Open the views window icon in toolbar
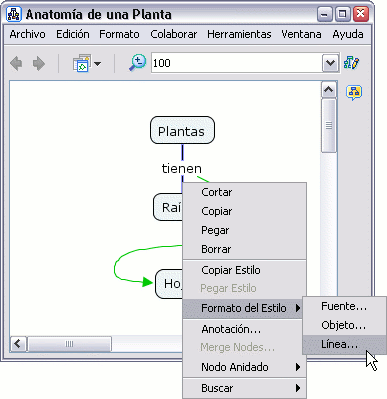Screen dimensions: 387x399 point(82,63)
